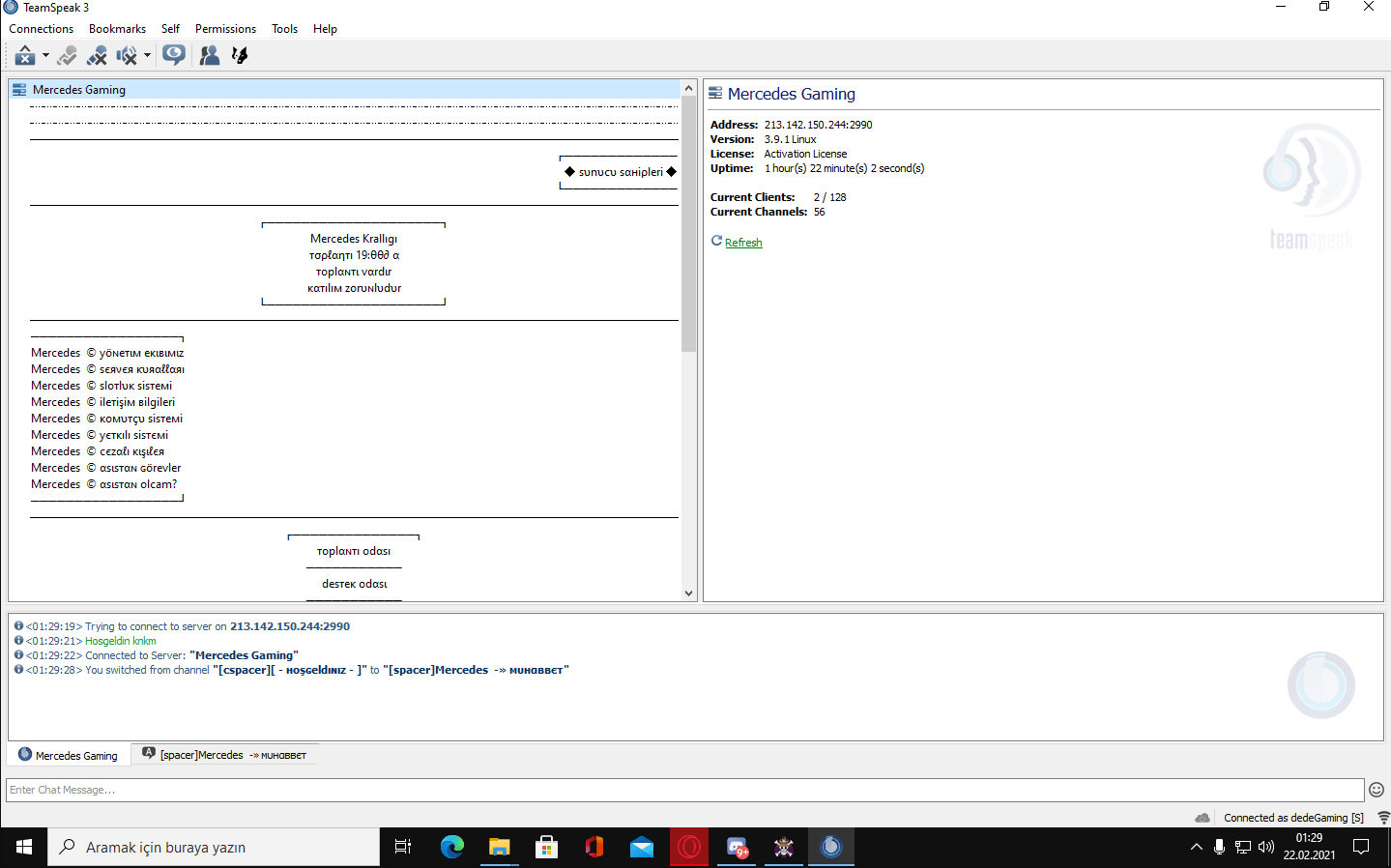
Task: Open the Help menu
Action: click(325, 29)
